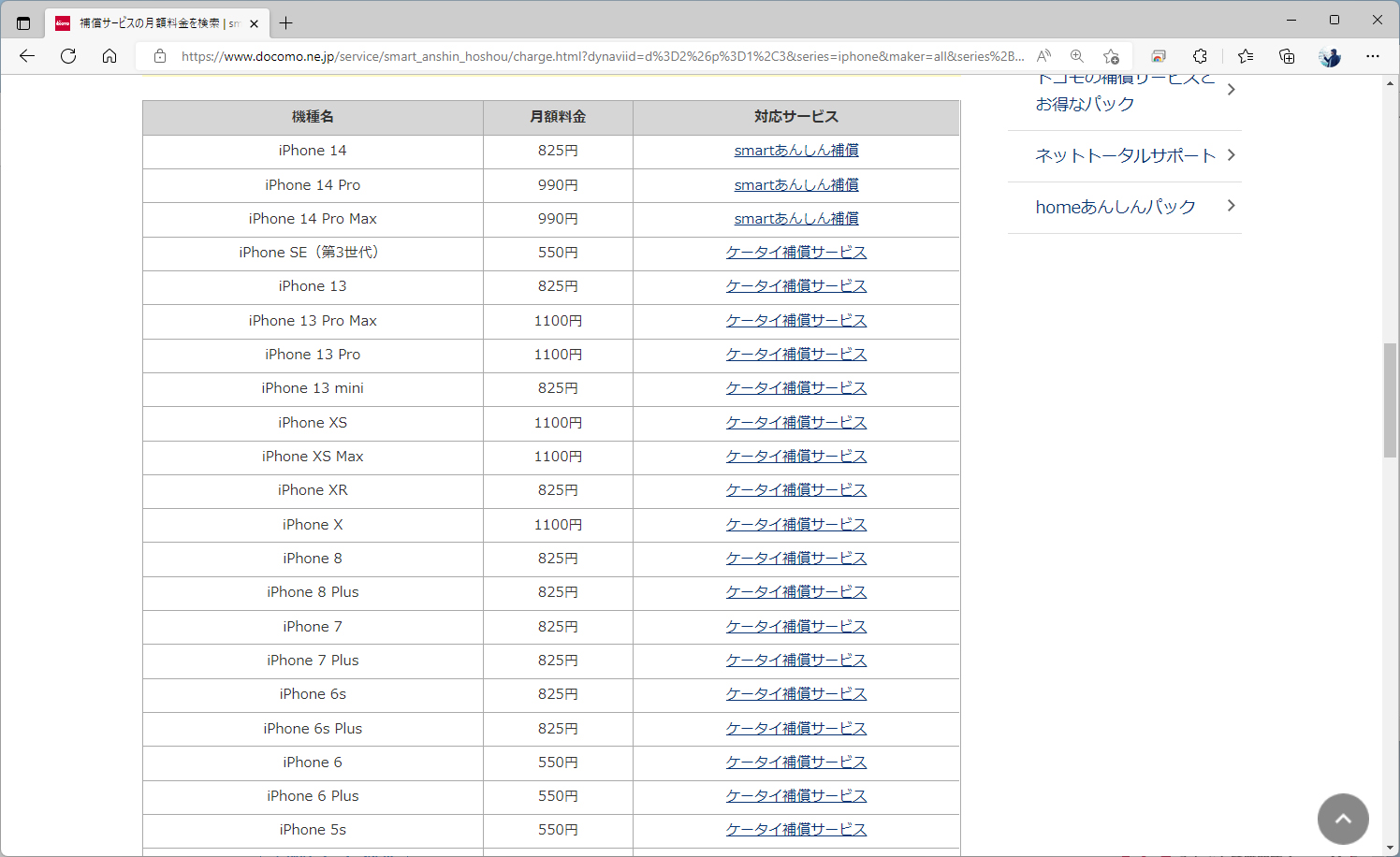The height and width of the screenshot is (857, 1400).
Task: Click the 1100円 price for iPhone X
Action: 558,525
